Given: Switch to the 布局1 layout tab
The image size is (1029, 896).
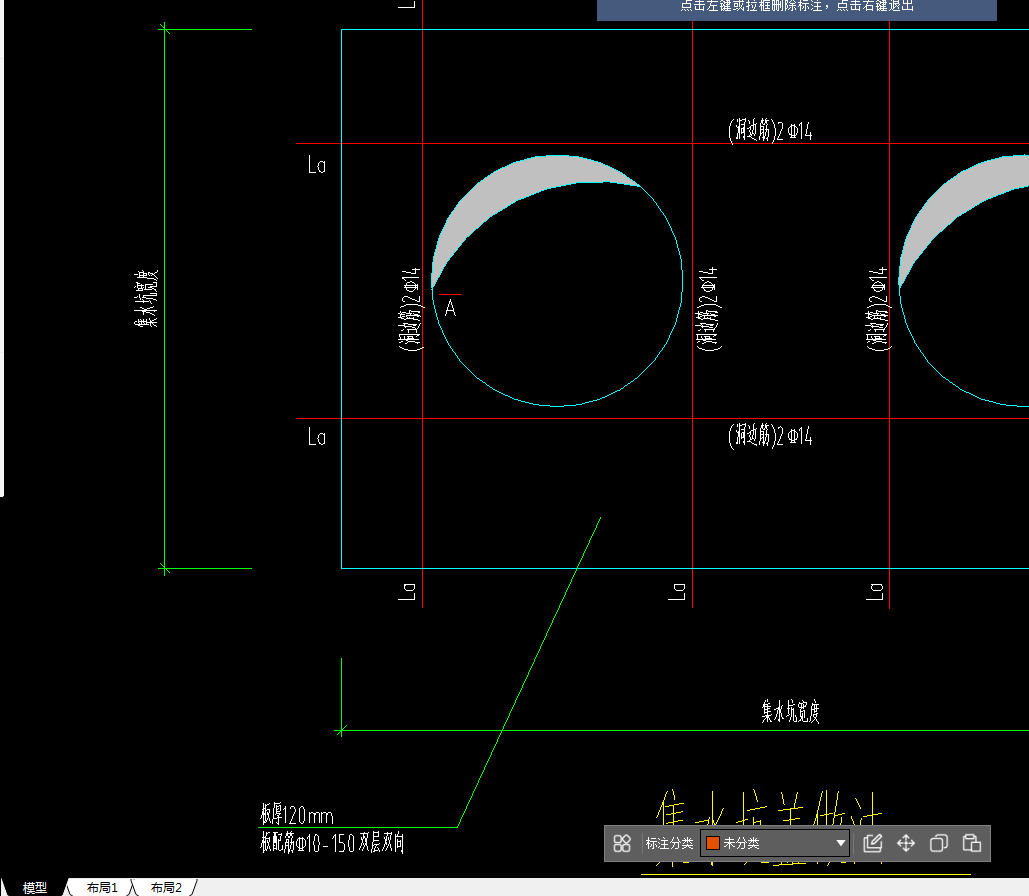Looking at the screenshot, I should click(102, 887).
